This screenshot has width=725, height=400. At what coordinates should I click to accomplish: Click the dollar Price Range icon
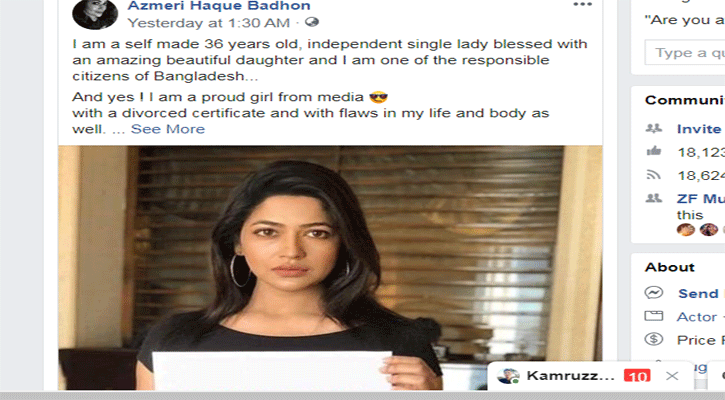point(654,339)
